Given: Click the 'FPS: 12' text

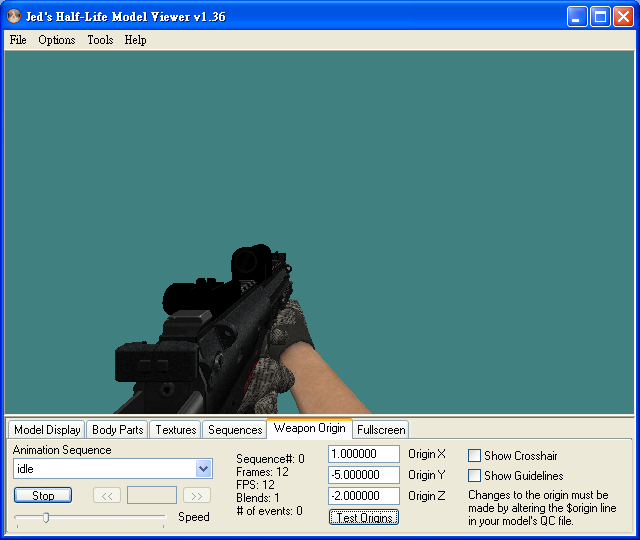Looking at the screenshot, I should click(255, 485).
